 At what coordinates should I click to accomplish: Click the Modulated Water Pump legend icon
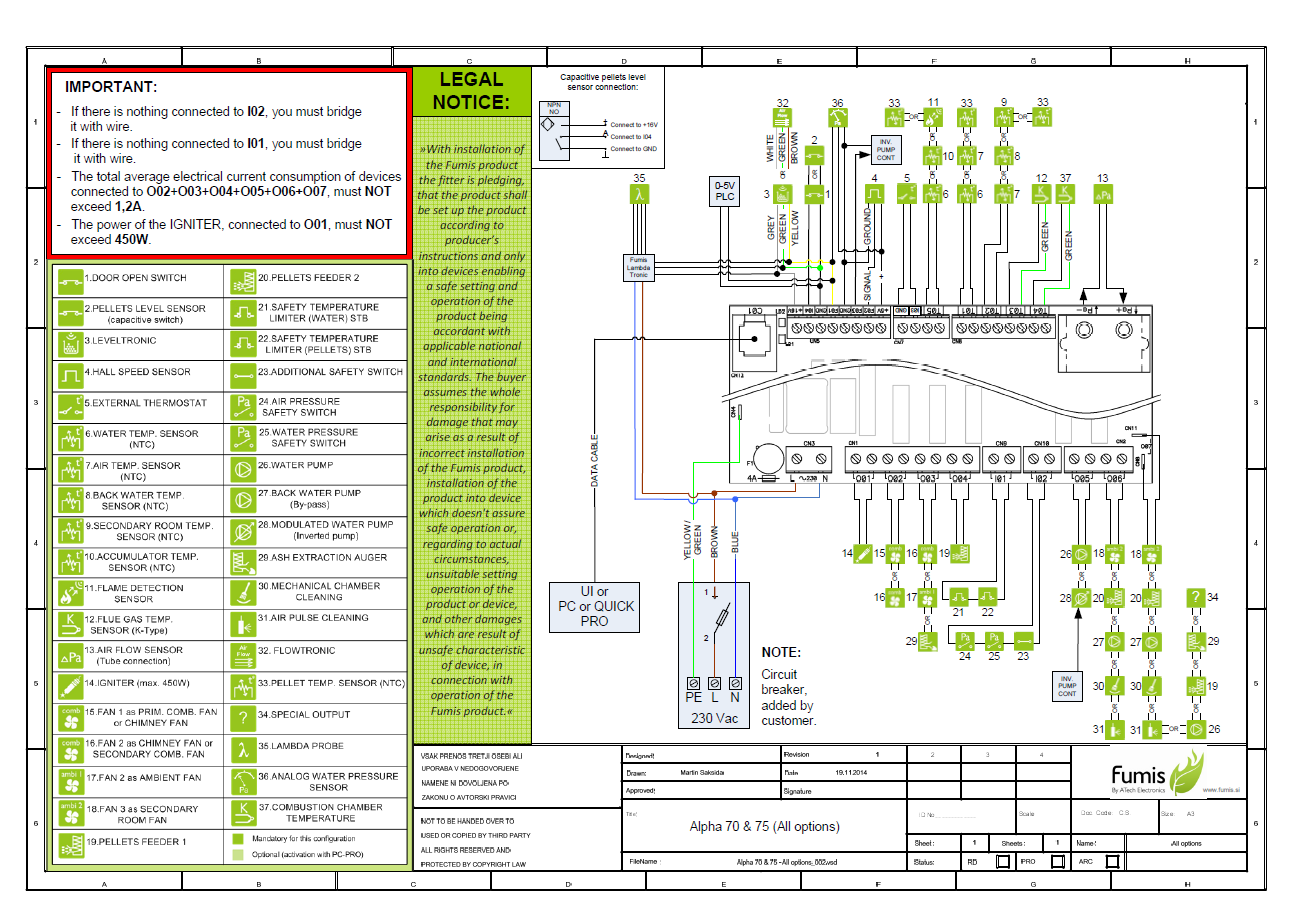point(241,530)
